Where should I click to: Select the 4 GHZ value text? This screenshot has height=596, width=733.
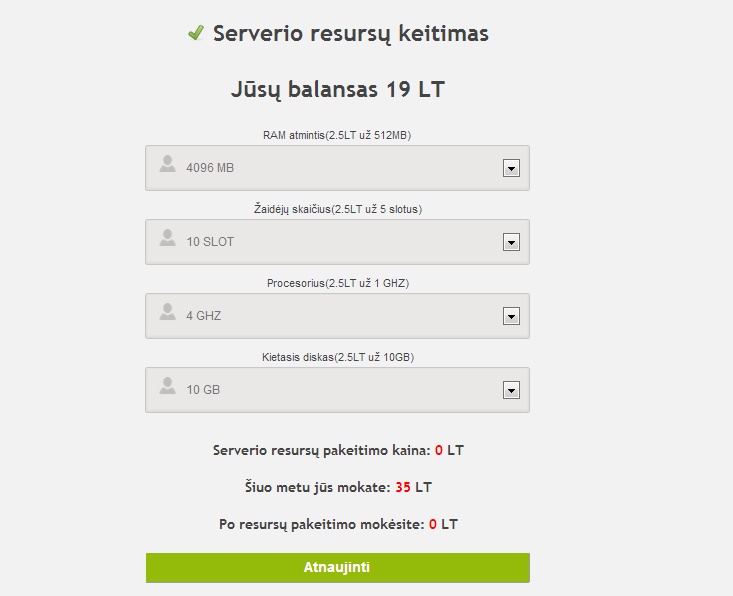(204, 316)
